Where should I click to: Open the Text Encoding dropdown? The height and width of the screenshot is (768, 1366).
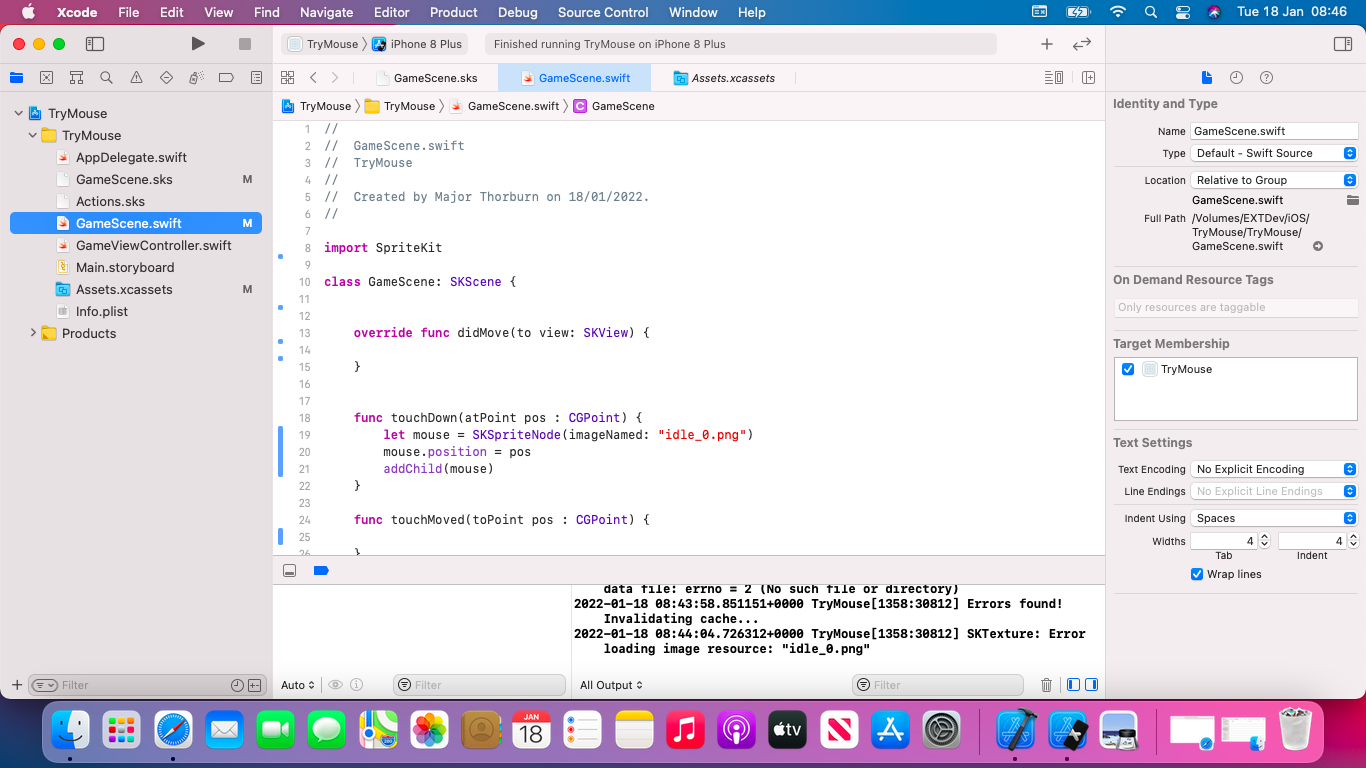point(1274,469)
